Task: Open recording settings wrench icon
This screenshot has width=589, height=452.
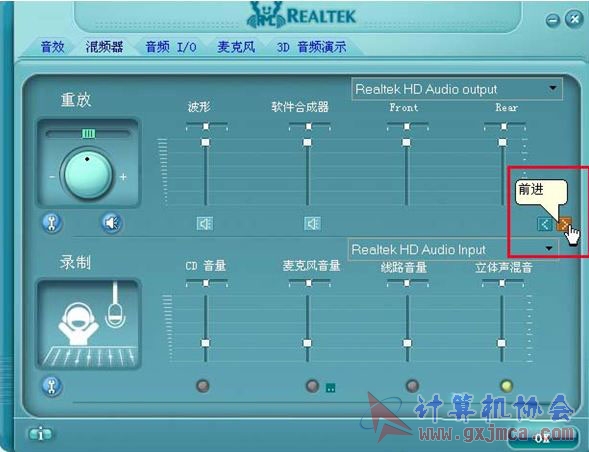Action: pos(51,387)
